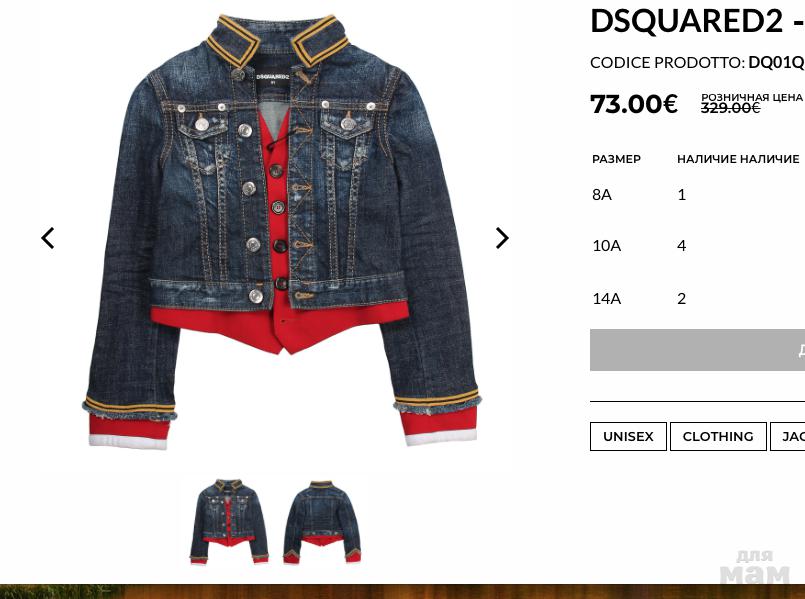
Task: Choose size 8A row
Action: 697,195
